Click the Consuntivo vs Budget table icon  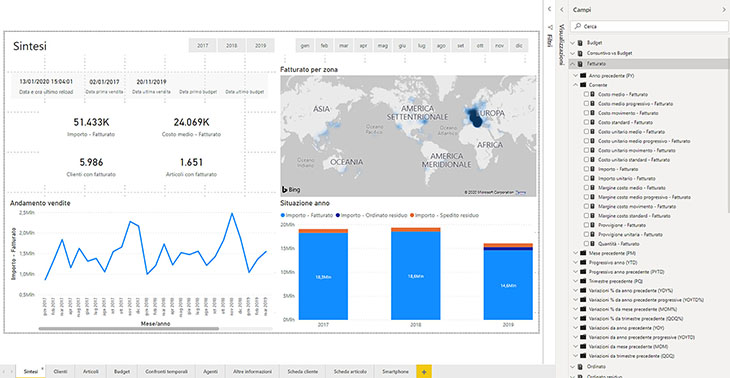pyautogui.click(x=580, y=53)
